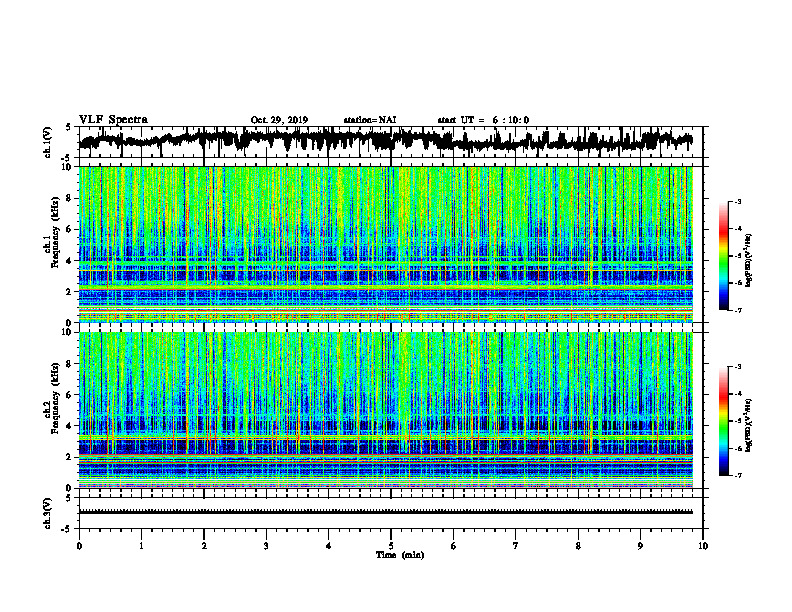This screenshot has height=612, width=792.
Task: Click the ch.1 Frequency (kHz) axis label
Action: point(51,230)
